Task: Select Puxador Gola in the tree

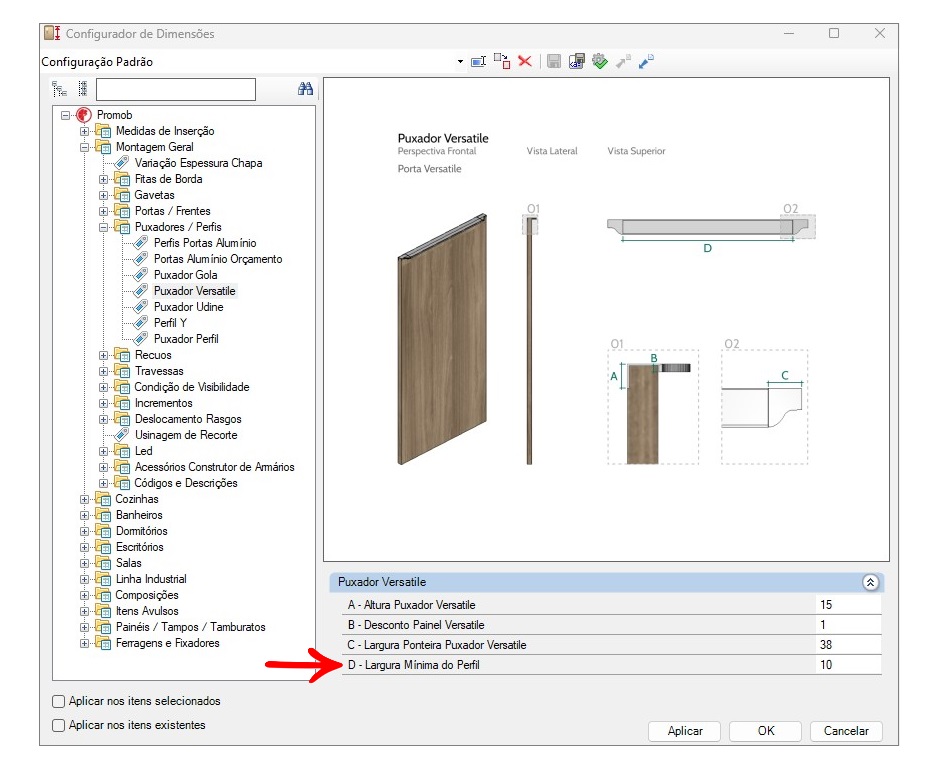Action: (185, 275)
